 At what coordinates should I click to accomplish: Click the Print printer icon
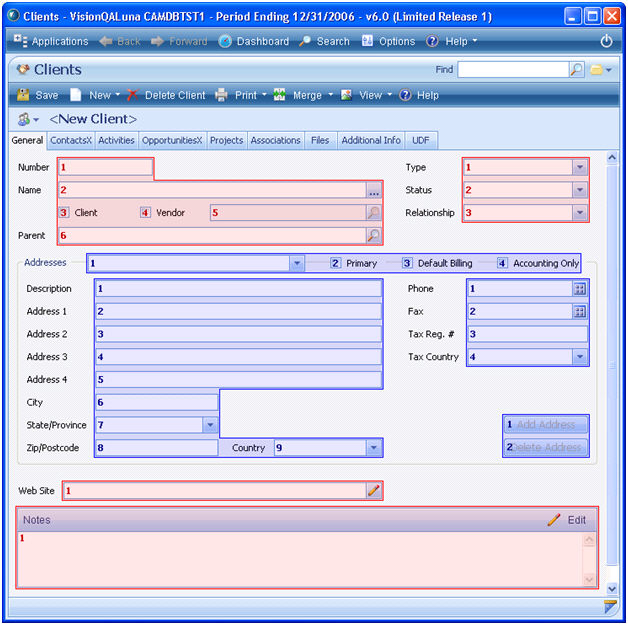[x=222, y=95]
